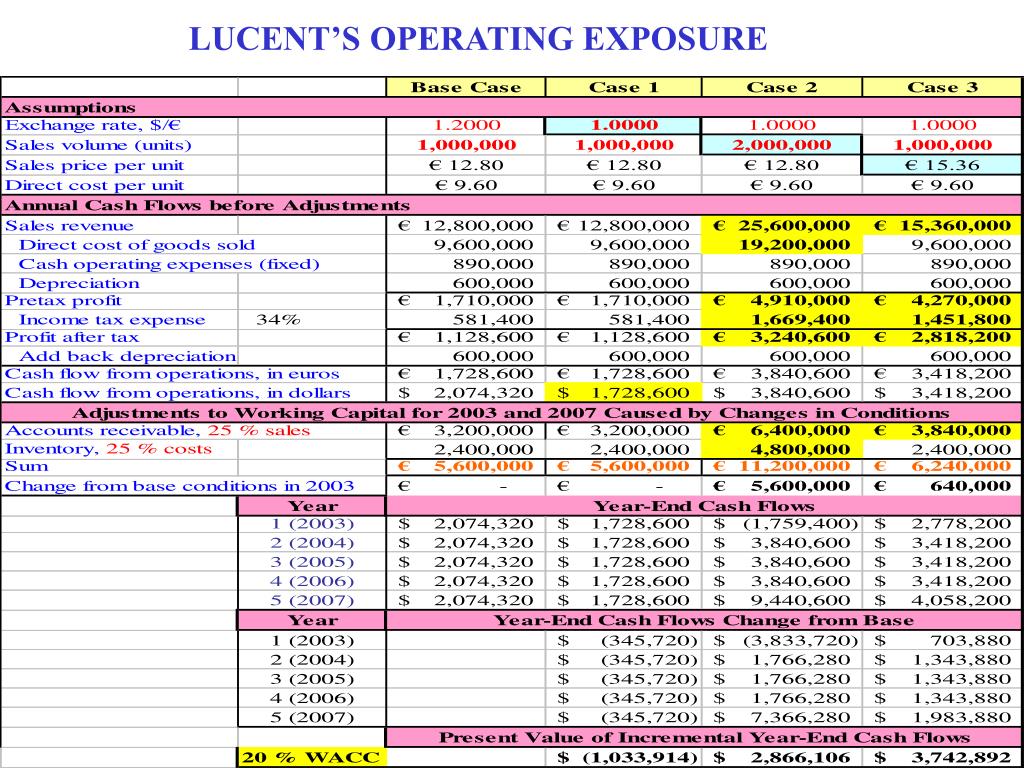1024x768 pixels.
Task: Click Case 2 inventory 4,800,000
Action: [782, 449]
